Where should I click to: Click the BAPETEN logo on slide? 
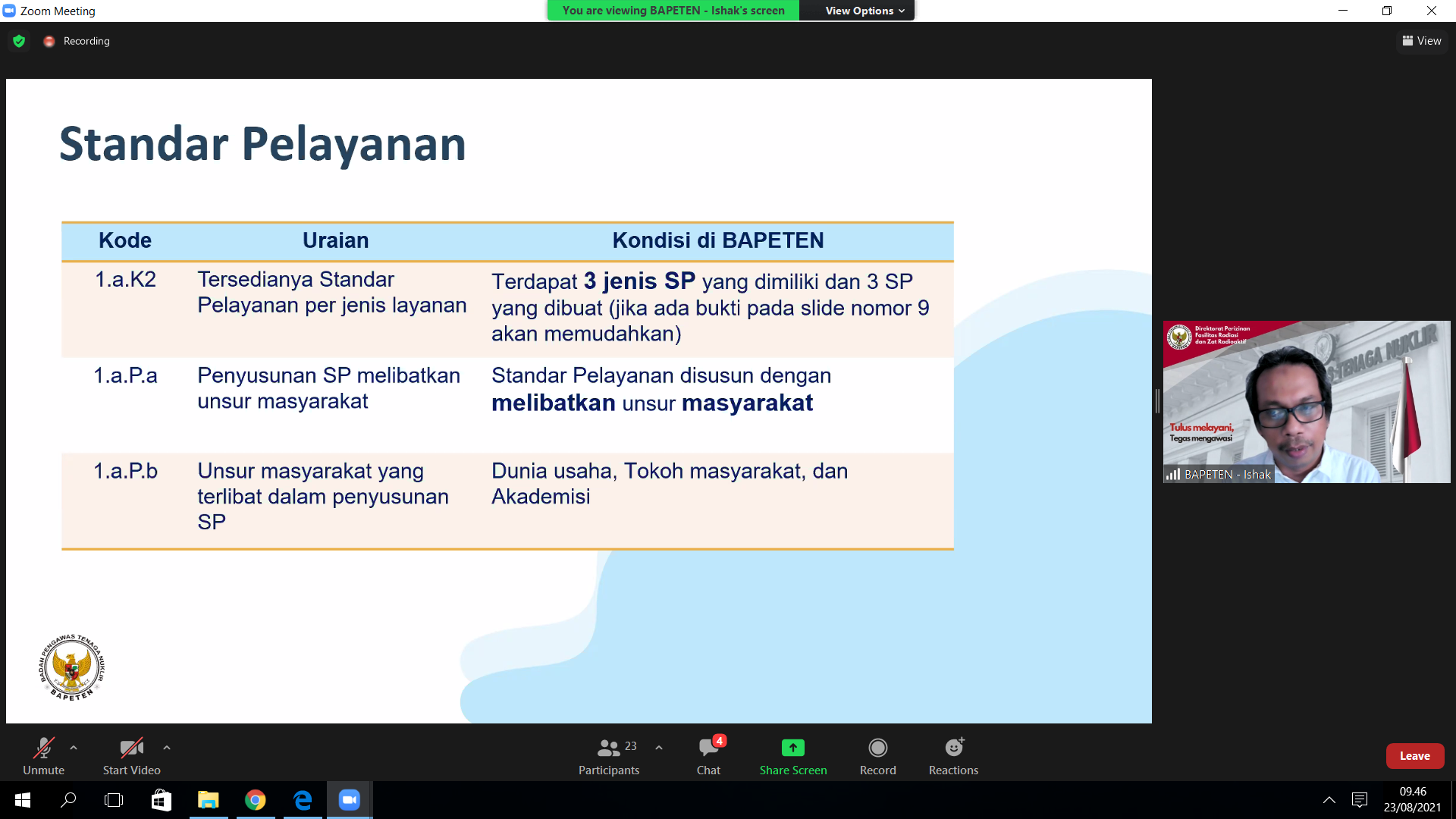72,667
